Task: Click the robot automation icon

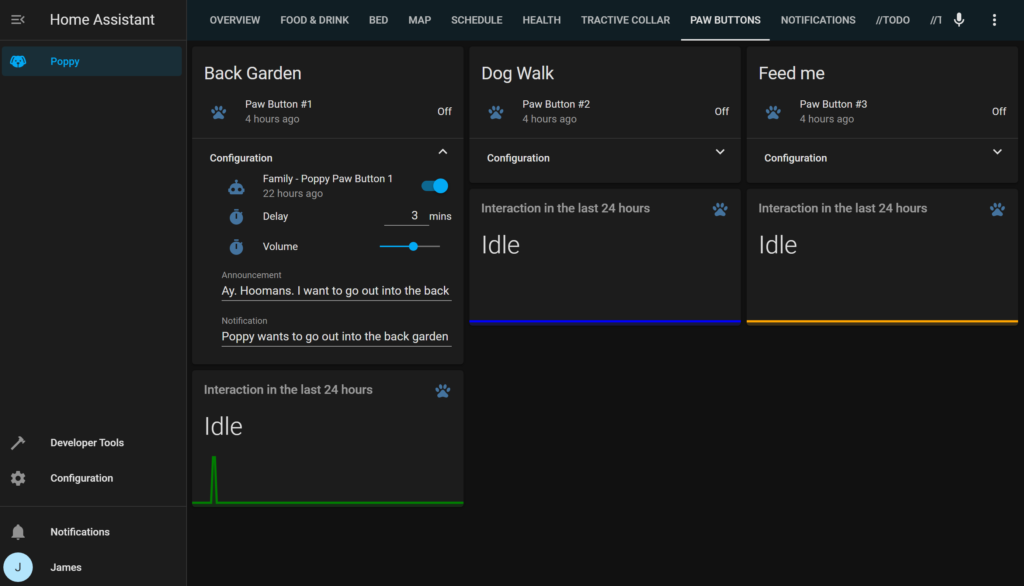Action: [236, 186]
